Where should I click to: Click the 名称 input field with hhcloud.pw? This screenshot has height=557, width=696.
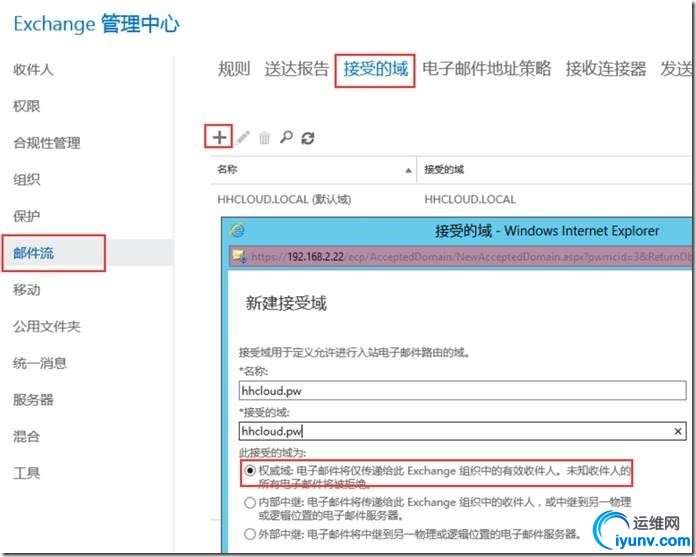pos(462,391)
